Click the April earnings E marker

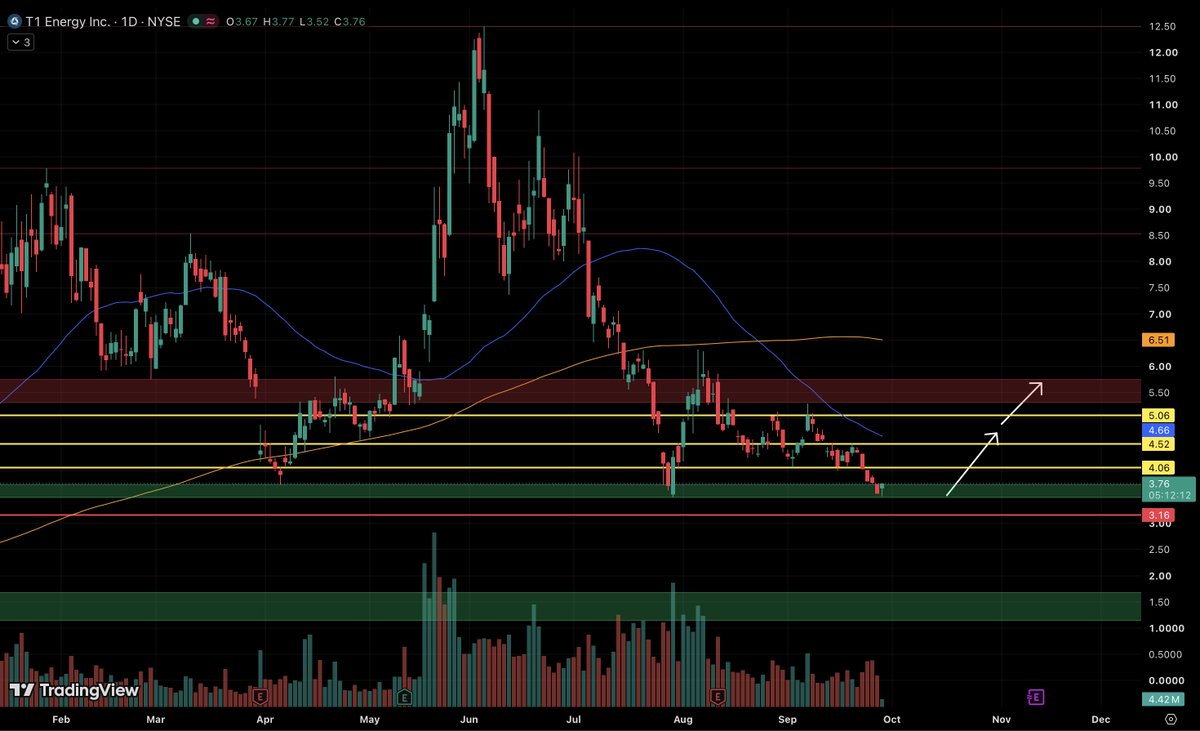click(260, 695)
